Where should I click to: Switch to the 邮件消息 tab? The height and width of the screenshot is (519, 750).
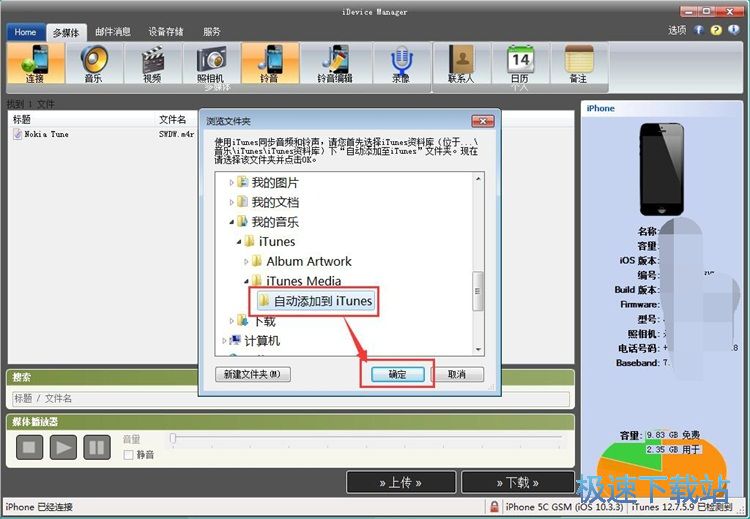[113, 32]
